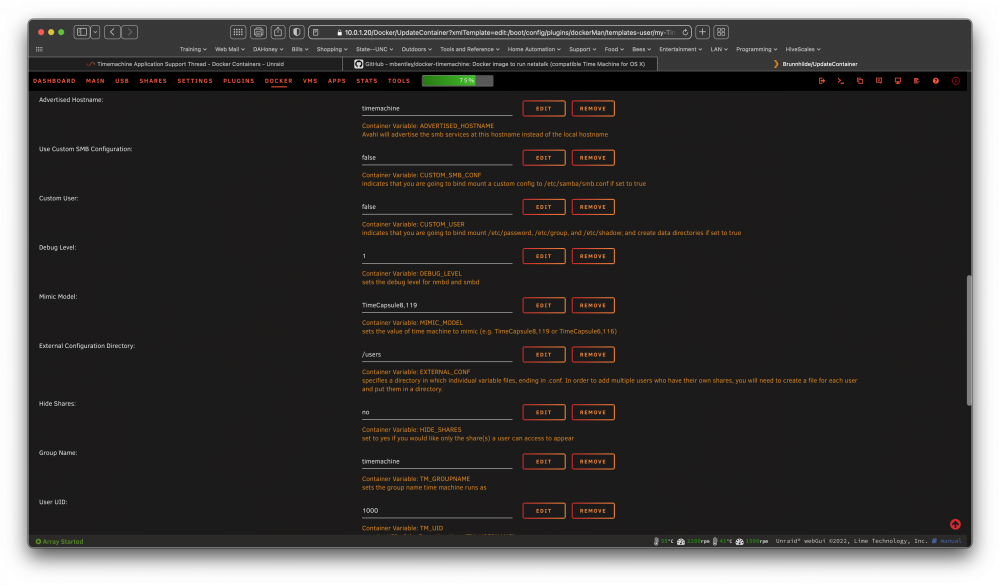Click the GitHub favicon on the middle tab

(x=358, y=64)
